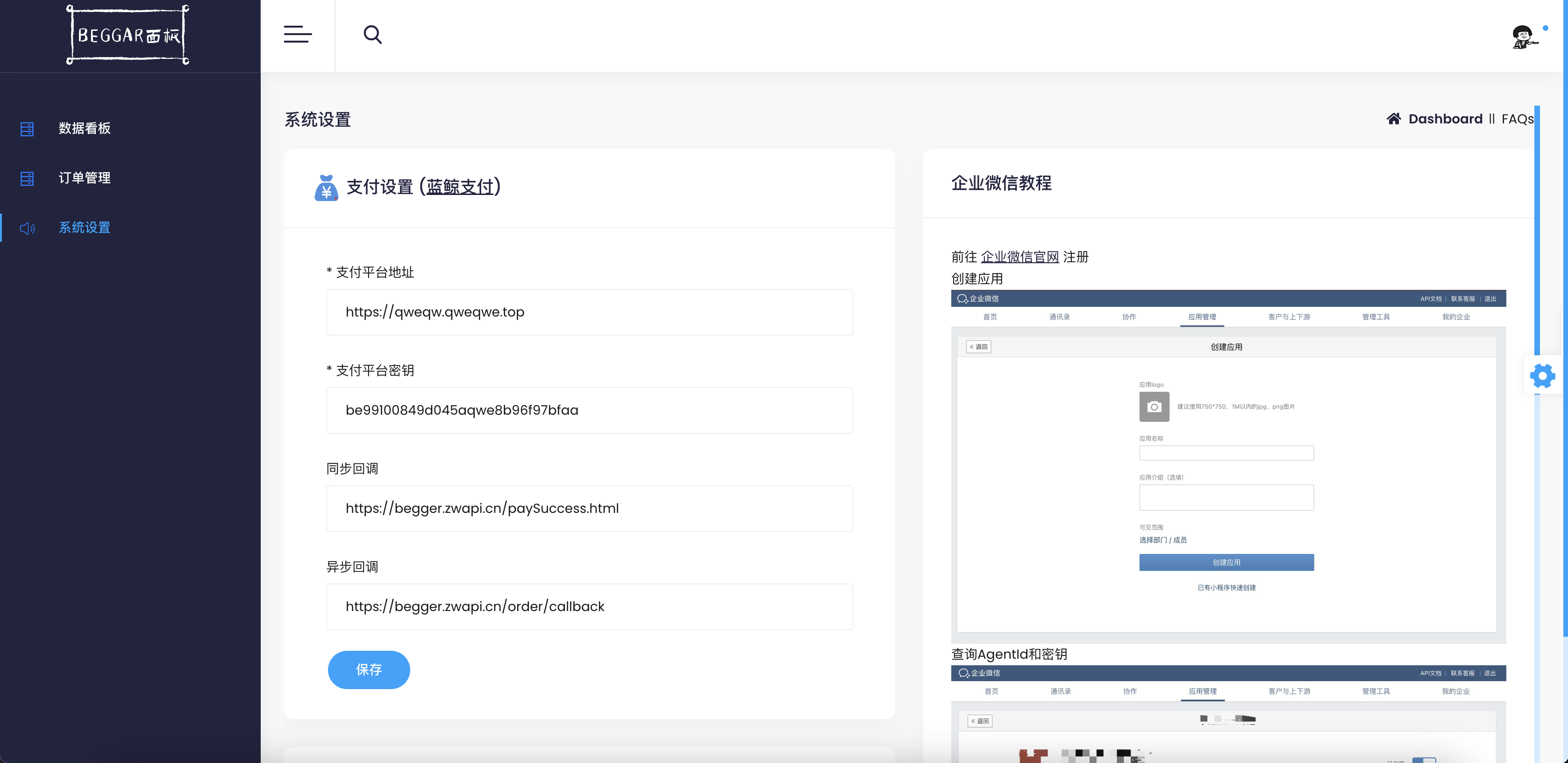Switch to 订单管理 in the sidebar
The height and width of the screenshot is (763, 1568).
pos(84,178)
